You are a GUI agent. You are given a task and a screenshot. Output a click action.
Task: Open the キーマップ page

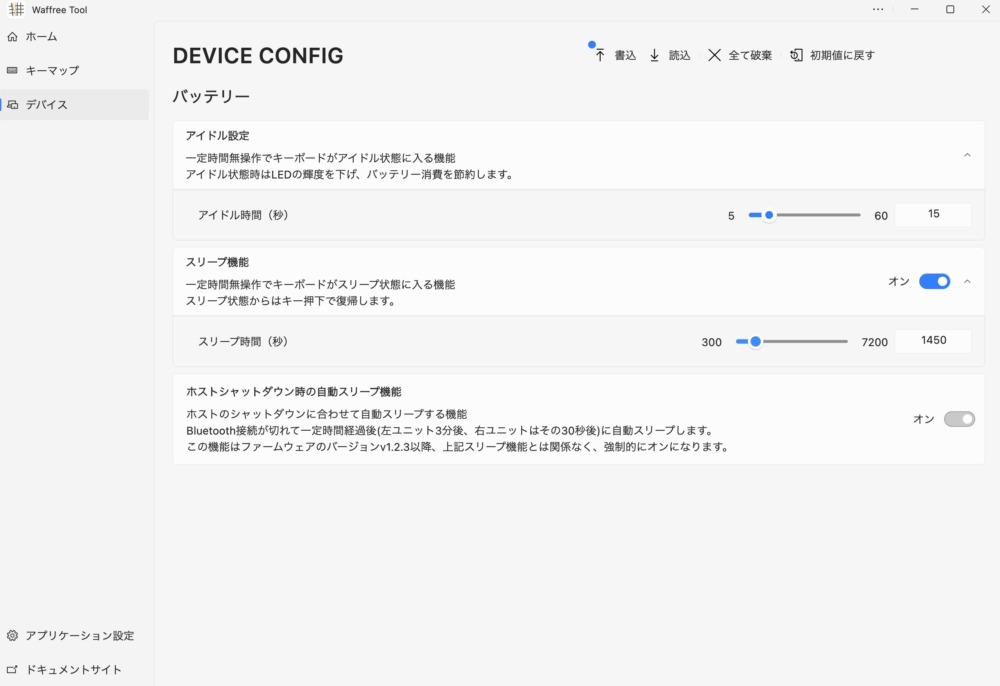point(52,71)
